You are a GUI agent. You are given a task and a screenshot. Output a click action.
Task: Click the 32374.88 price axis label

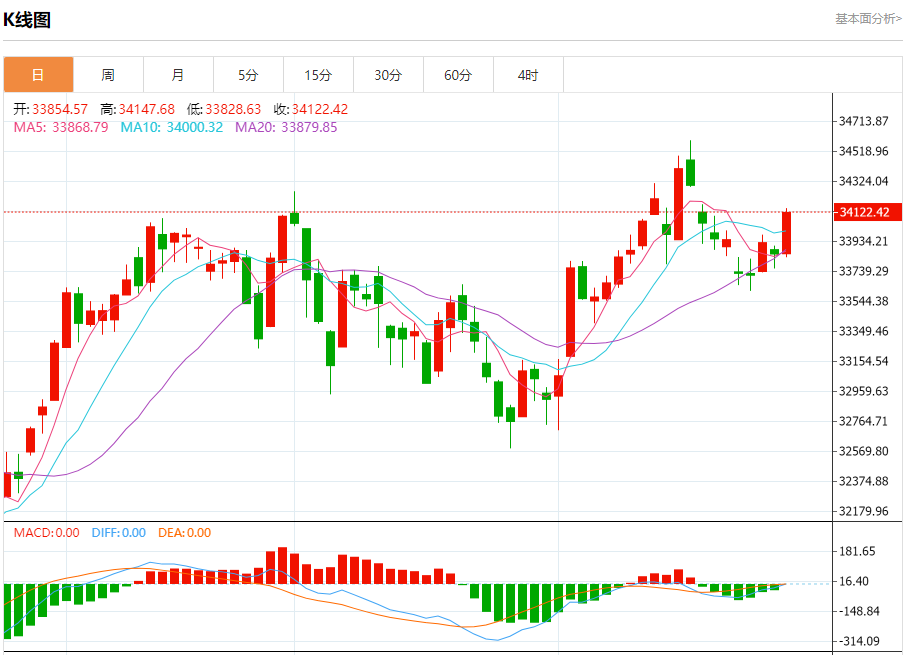pos(863,482)
